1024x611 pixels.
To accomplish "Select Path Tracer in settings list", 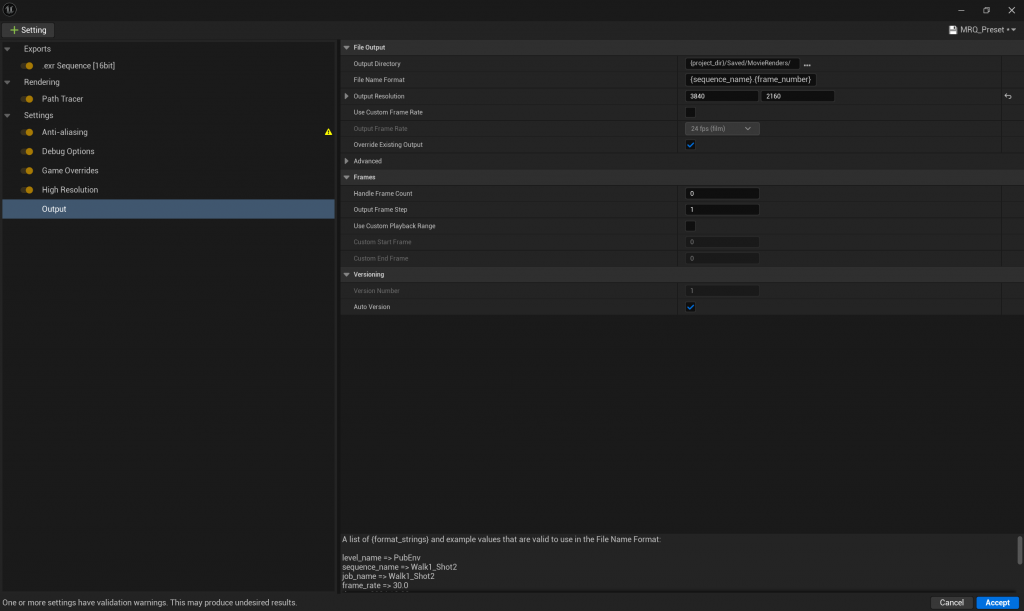I will (x=63, y=99).
